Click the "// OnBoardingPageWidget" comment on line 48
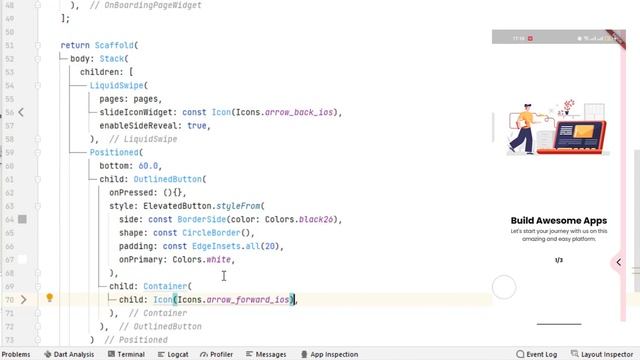The image size is (640, 360). click(146, 5)
